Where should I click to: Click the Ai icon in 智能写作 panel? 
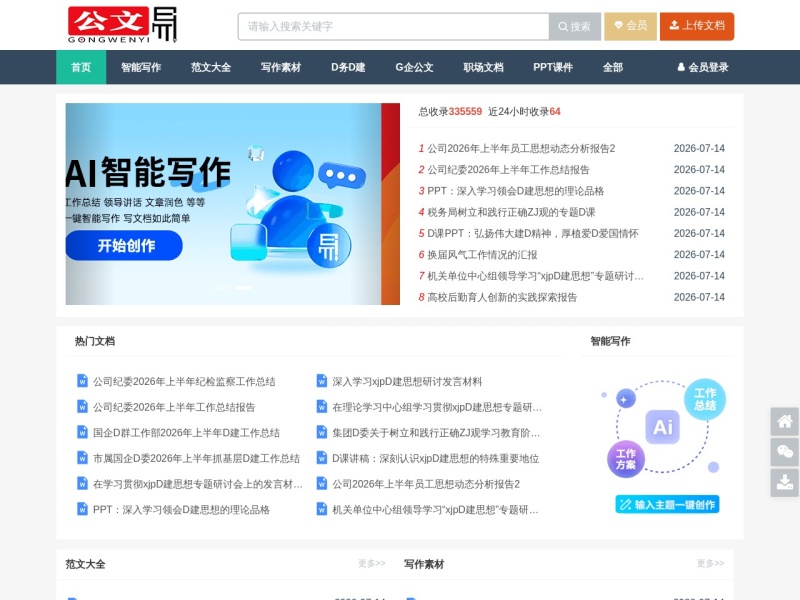(x=663, y=427)
